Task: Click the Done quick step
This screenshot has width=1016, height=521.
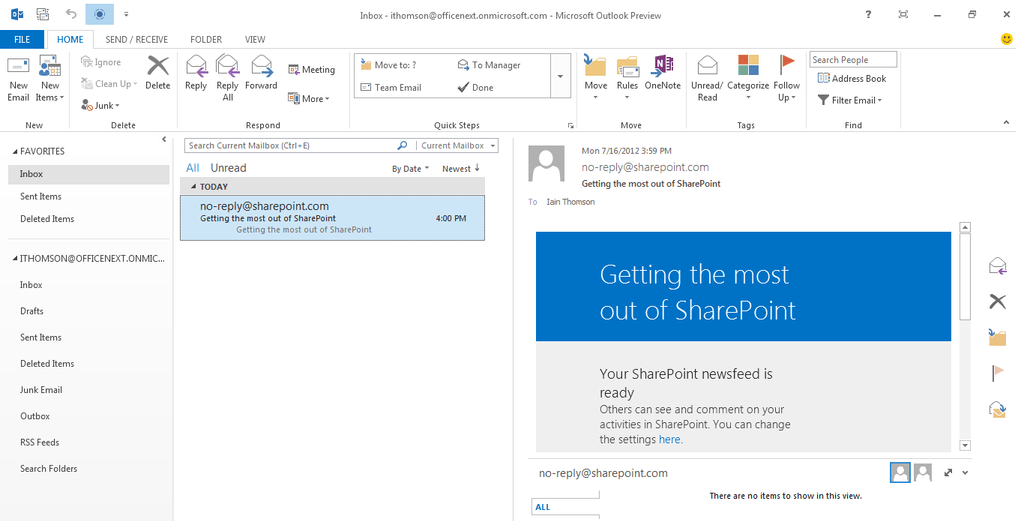Action: click(x=476, y=87)
